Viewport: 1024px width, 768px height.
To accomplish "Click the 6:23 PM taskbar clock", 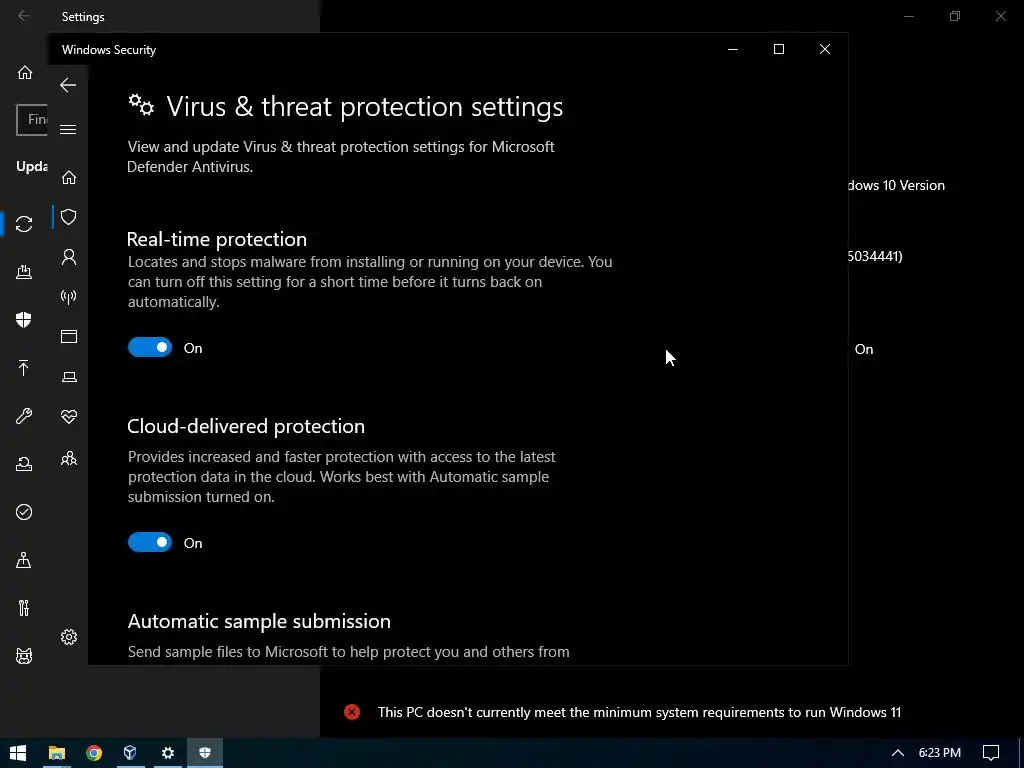I will 940,753.
